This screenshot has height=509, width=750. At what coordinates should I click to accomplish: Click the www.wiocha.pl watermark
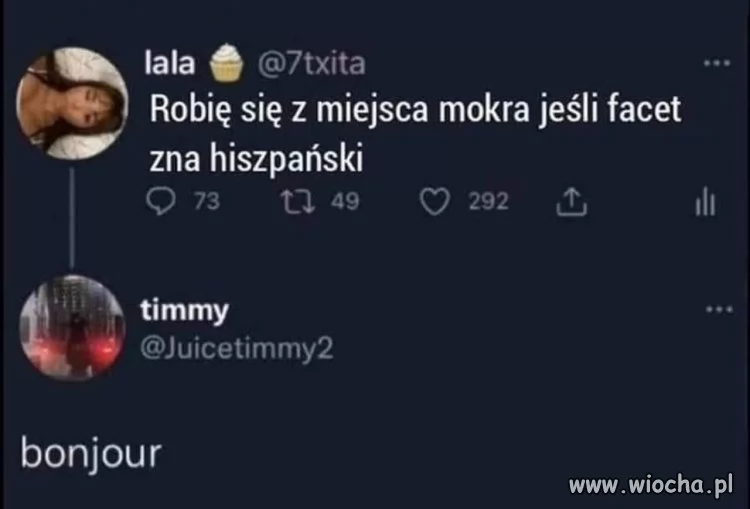click(x=651, y=485)
